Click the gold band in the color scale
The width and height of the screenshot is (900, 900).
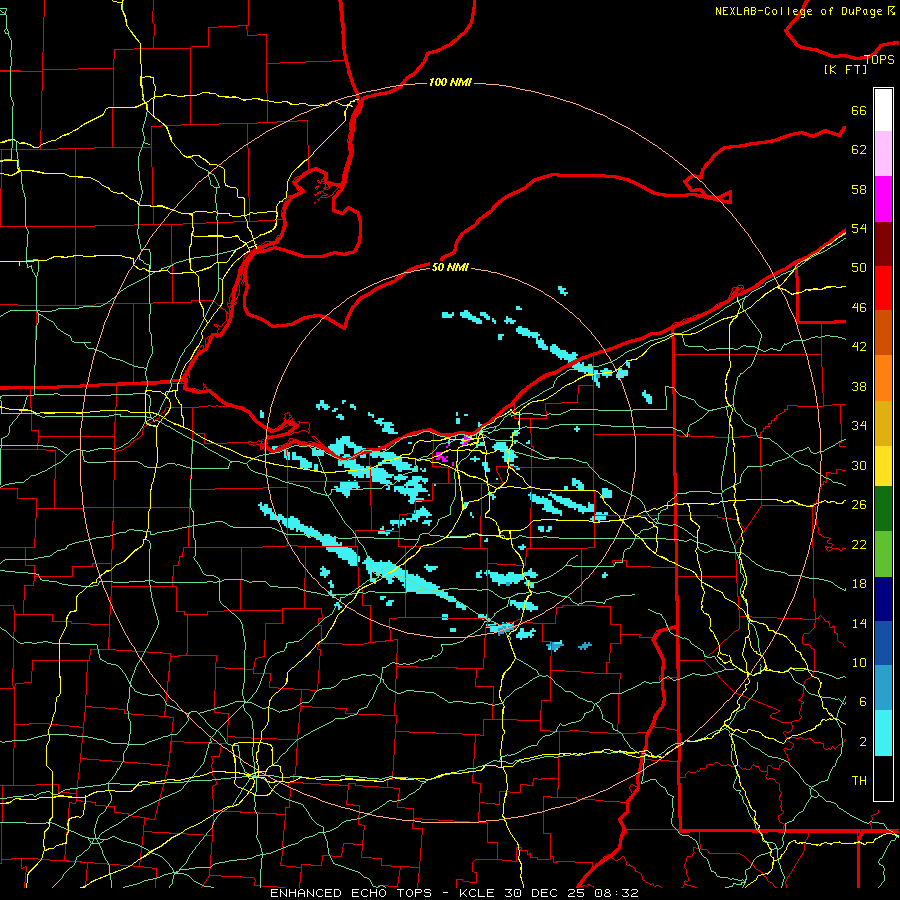pos(883,423)
